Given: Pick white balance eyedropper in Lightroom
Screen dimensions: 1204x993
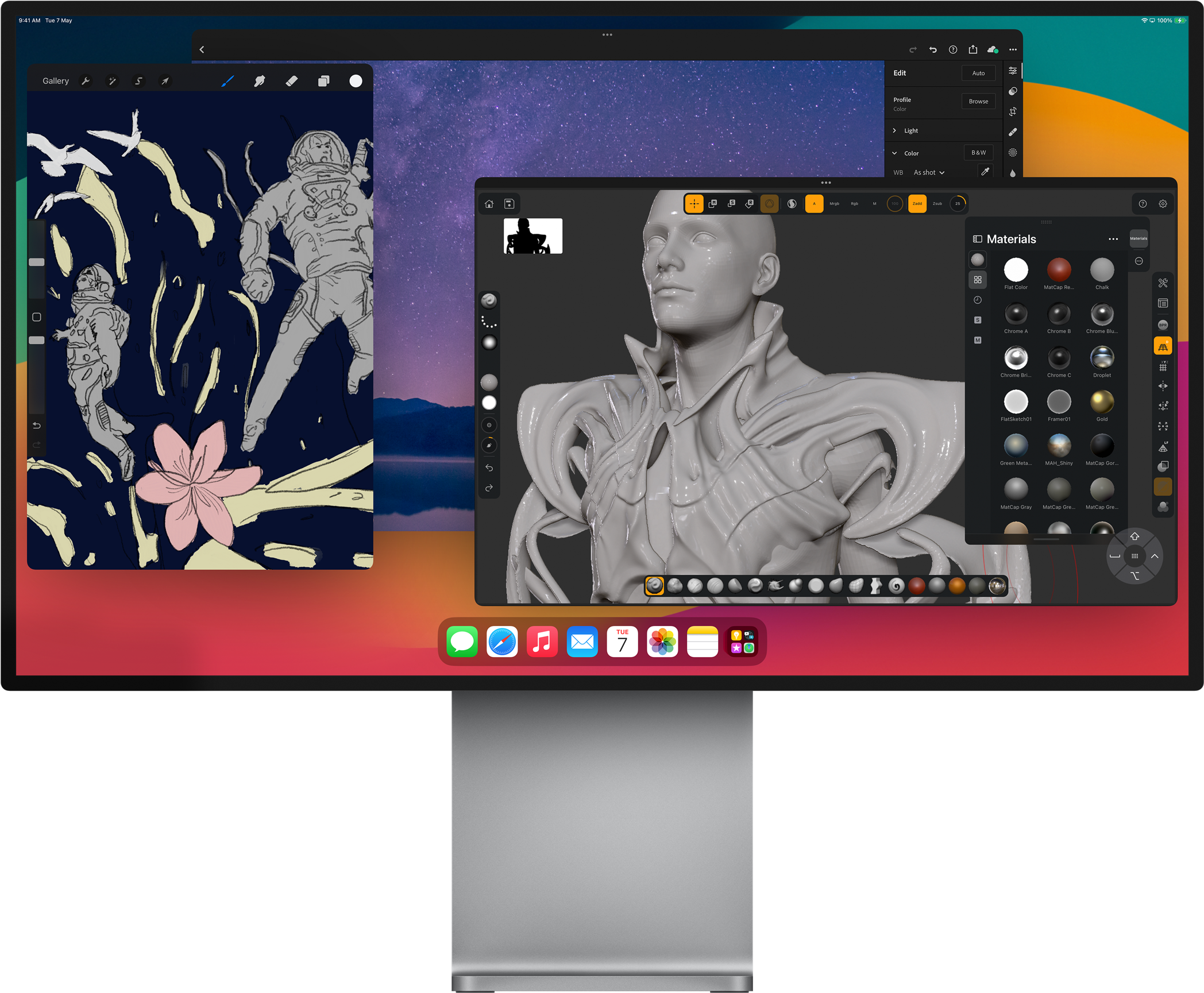Looking at the screenshot, I should click(985, 172).
